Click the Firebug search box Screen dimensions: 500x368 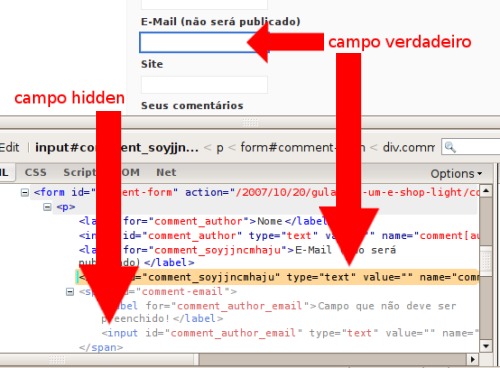[x=471, y=147]
